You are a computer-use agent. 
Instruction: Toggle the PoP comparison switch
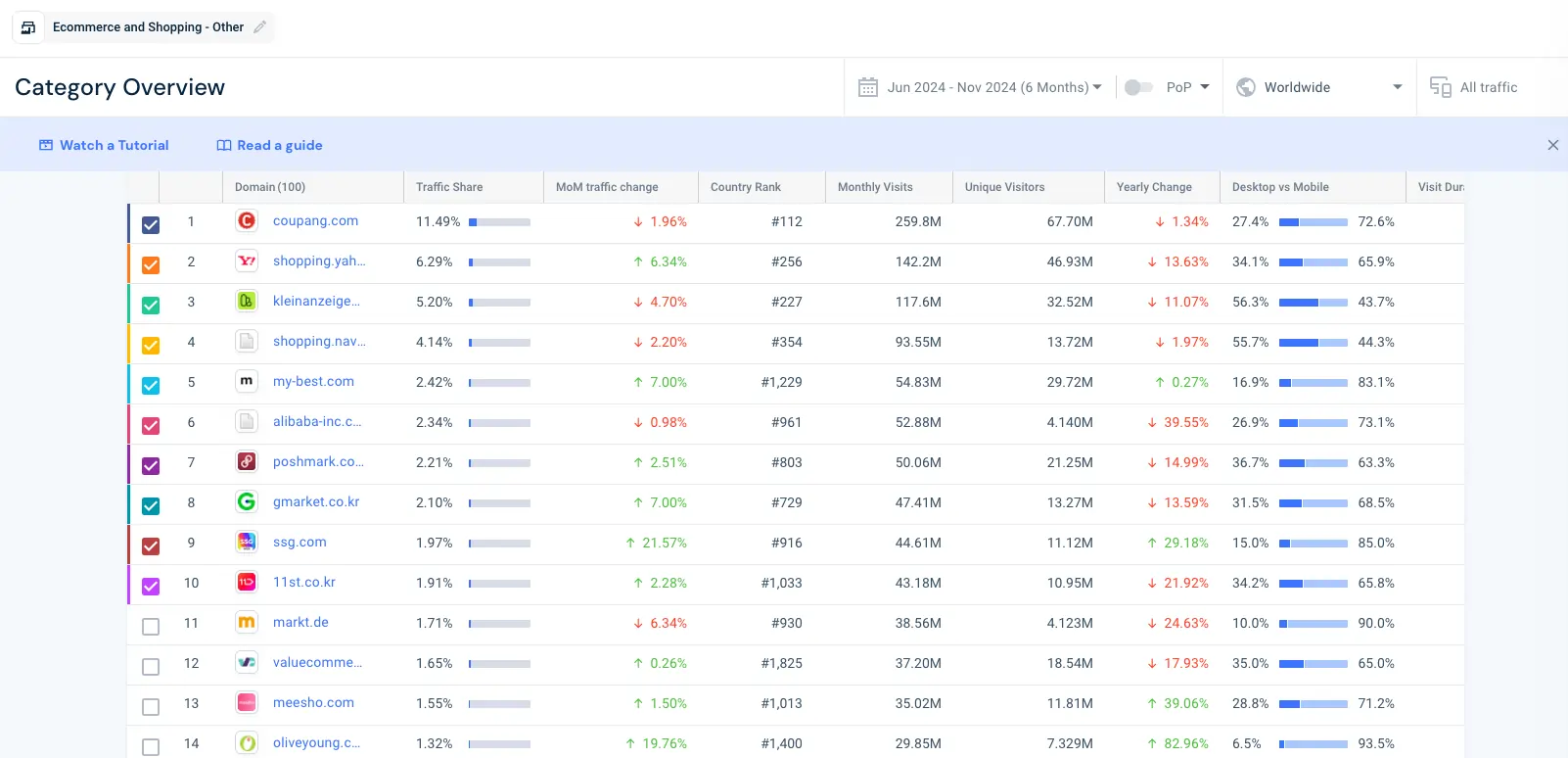1138,87
